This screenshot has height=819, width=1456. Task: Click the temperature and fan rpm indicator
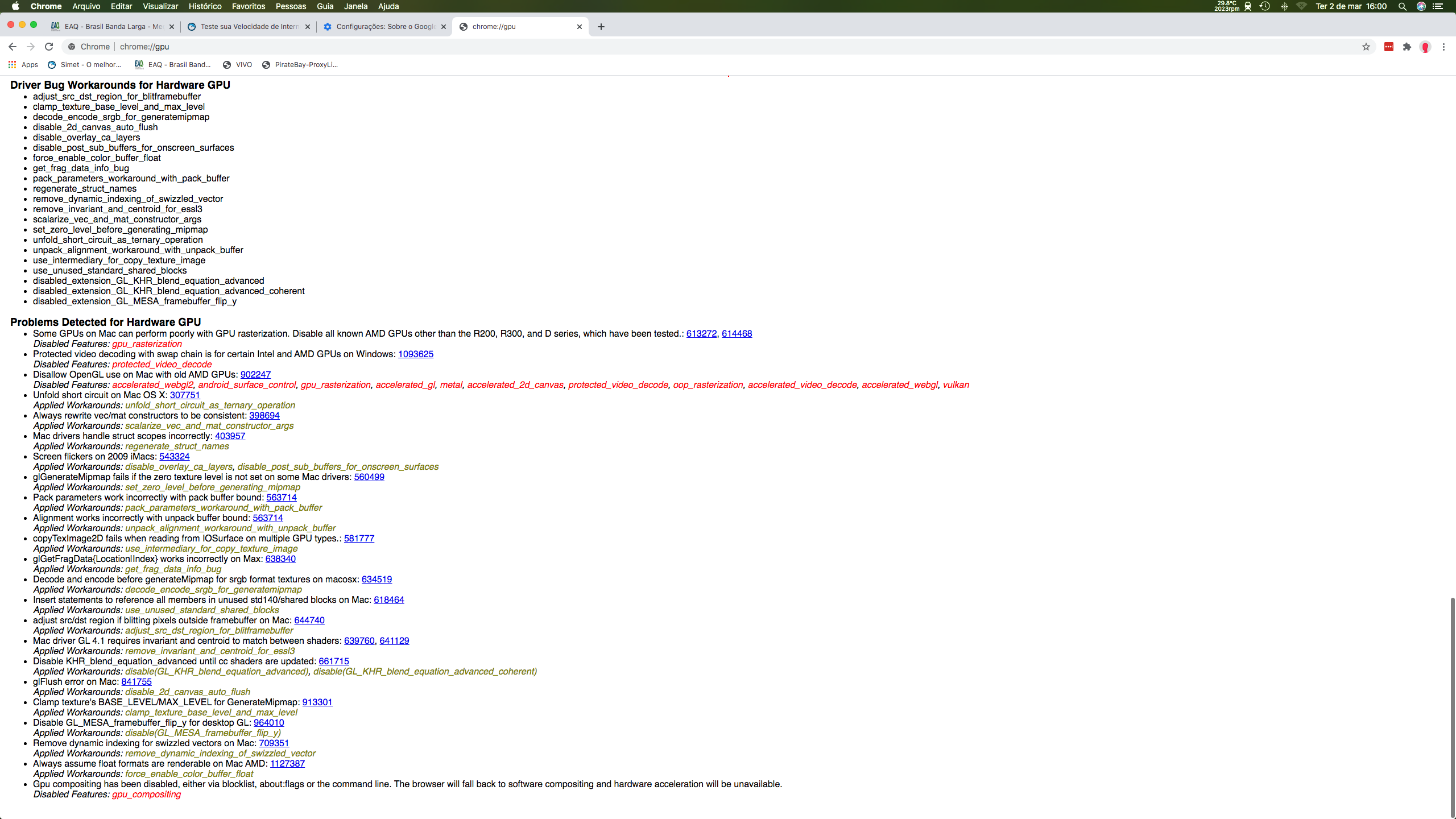pos(1227,6)
